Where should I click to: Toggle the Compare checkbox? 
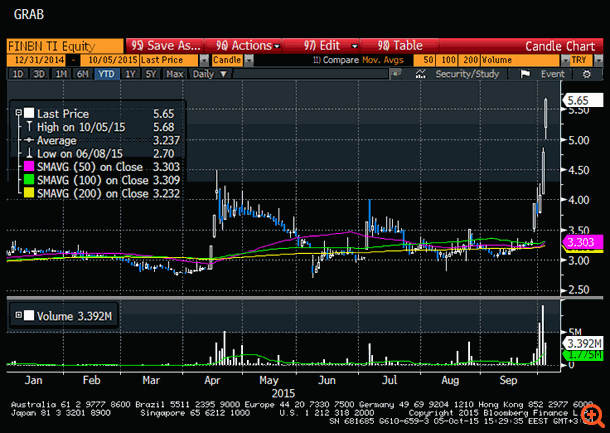click(315, 60)
